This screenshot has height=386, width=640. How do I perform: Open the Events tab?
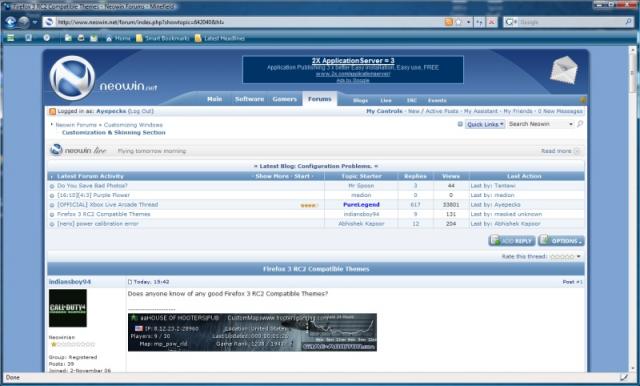[437, 100]
